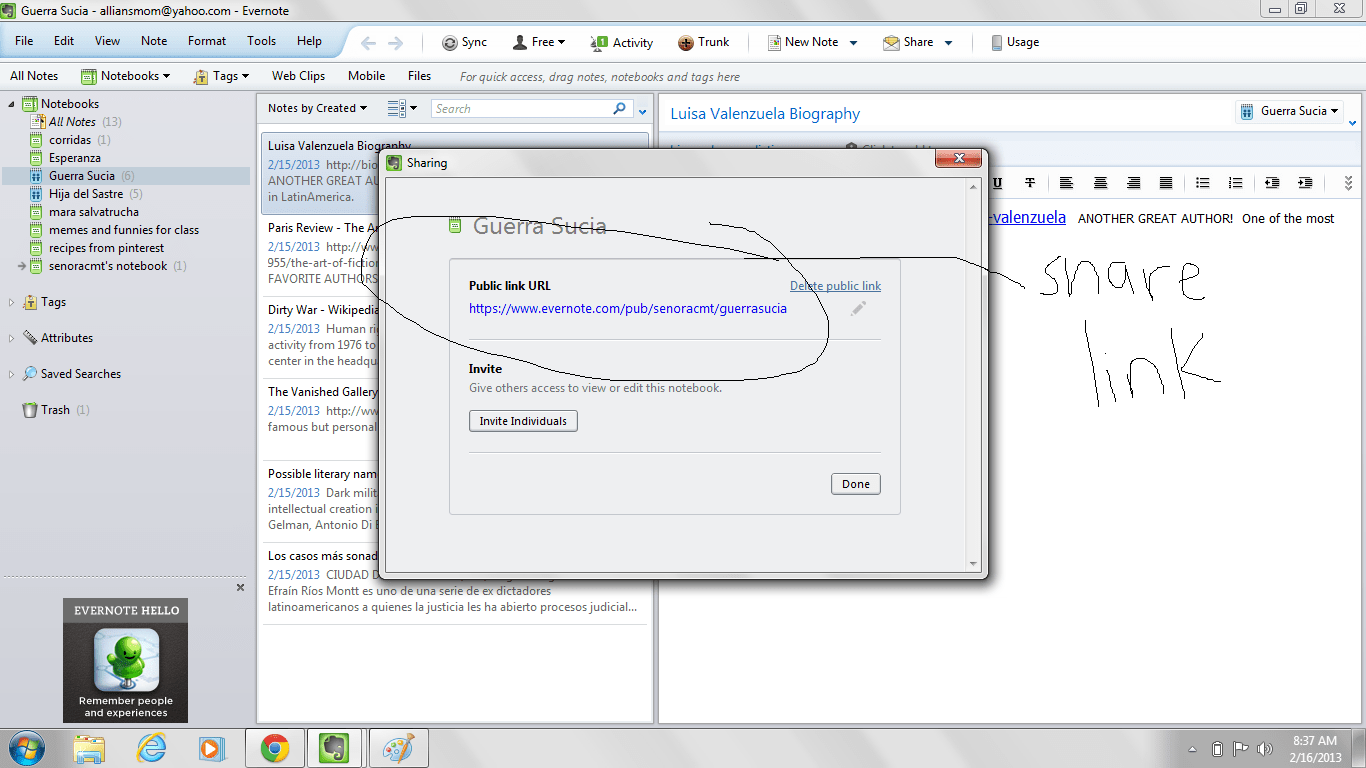Open the Web Clips shortcut
This screenshot has height=768, width=1366.
pos(298,76)
